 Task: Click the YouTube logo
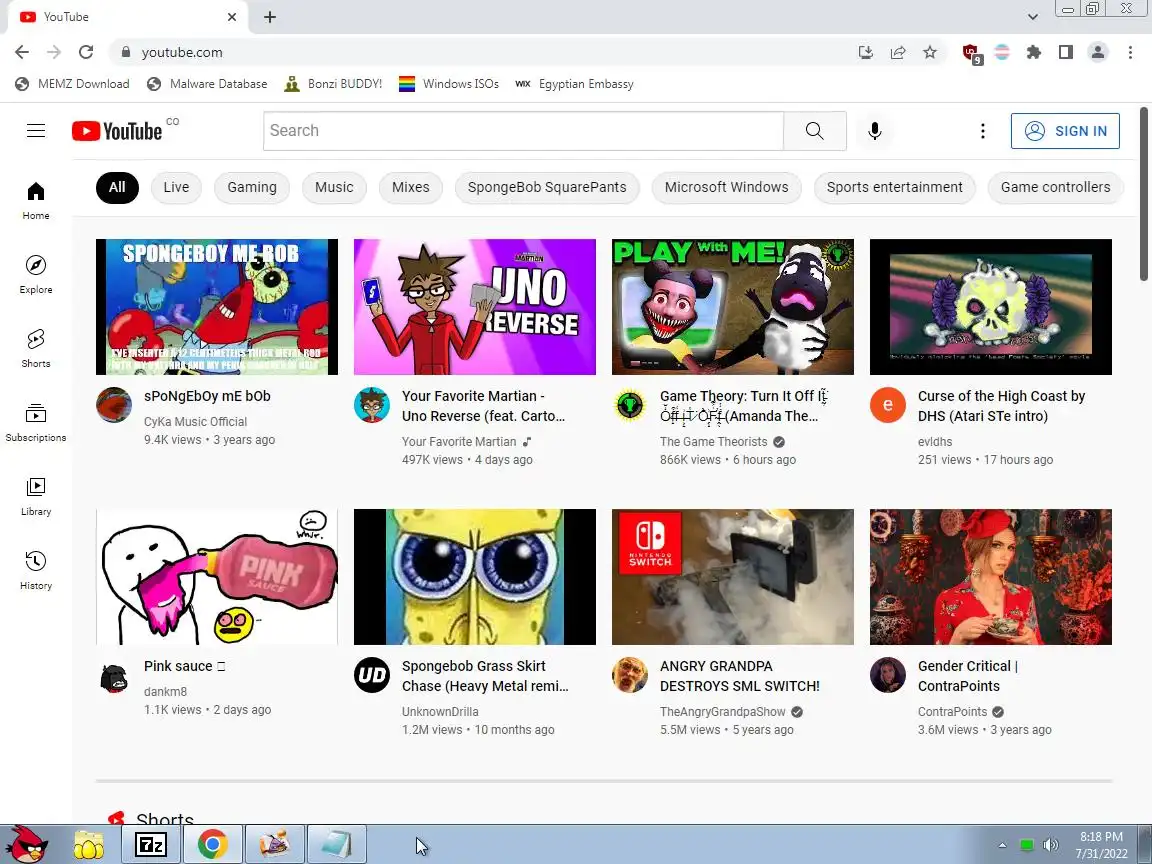coord(117,131)
